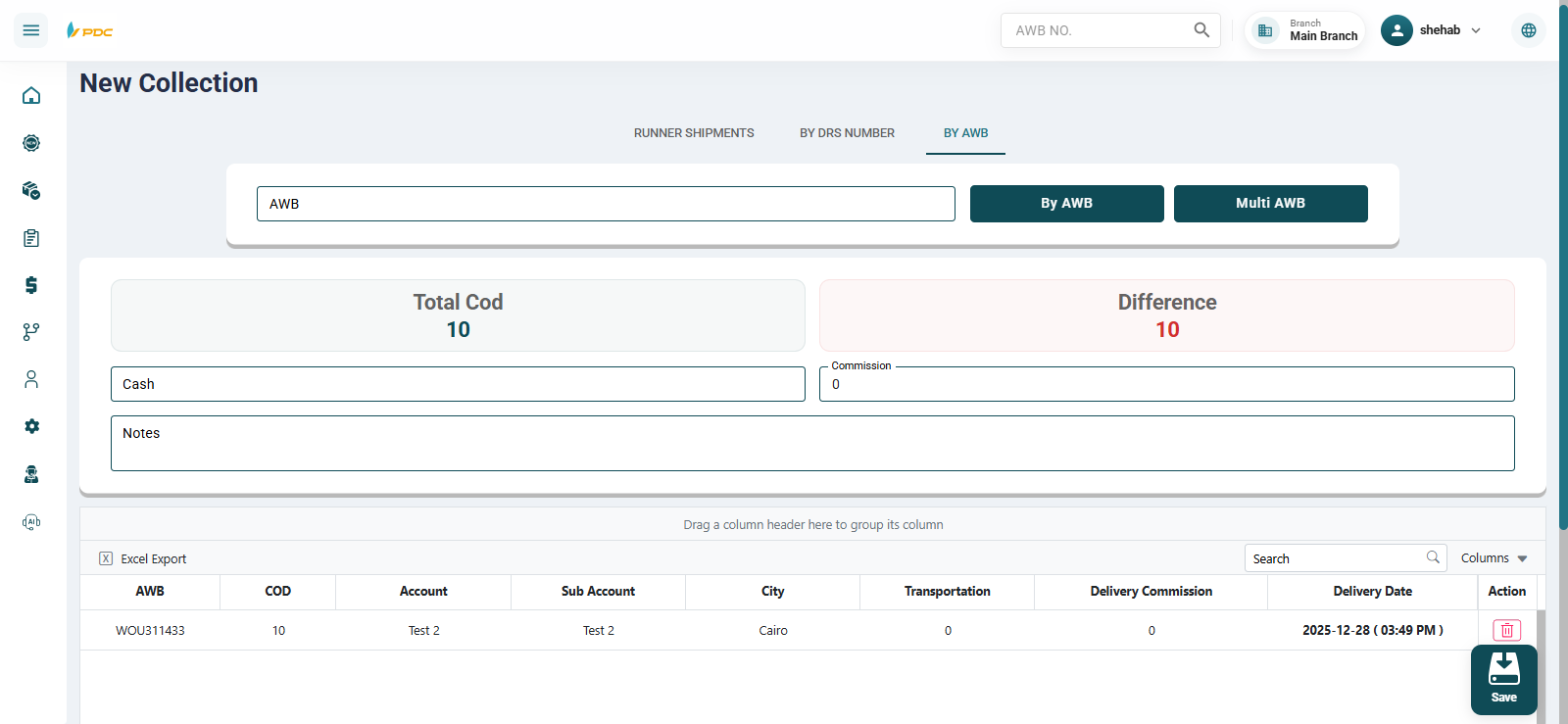1568x724 pixels.
Task: Open the Main Branch selector
Action: (x=1305, y=30)
